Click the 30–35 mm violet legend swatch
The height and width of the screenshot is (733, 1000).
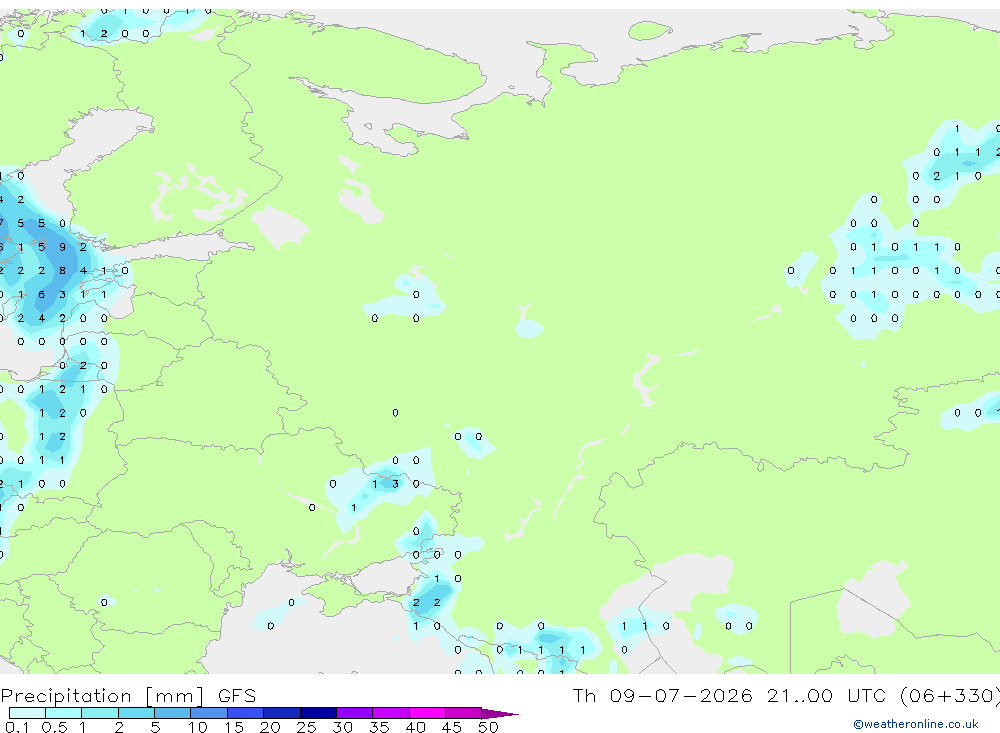coord(355,713)
